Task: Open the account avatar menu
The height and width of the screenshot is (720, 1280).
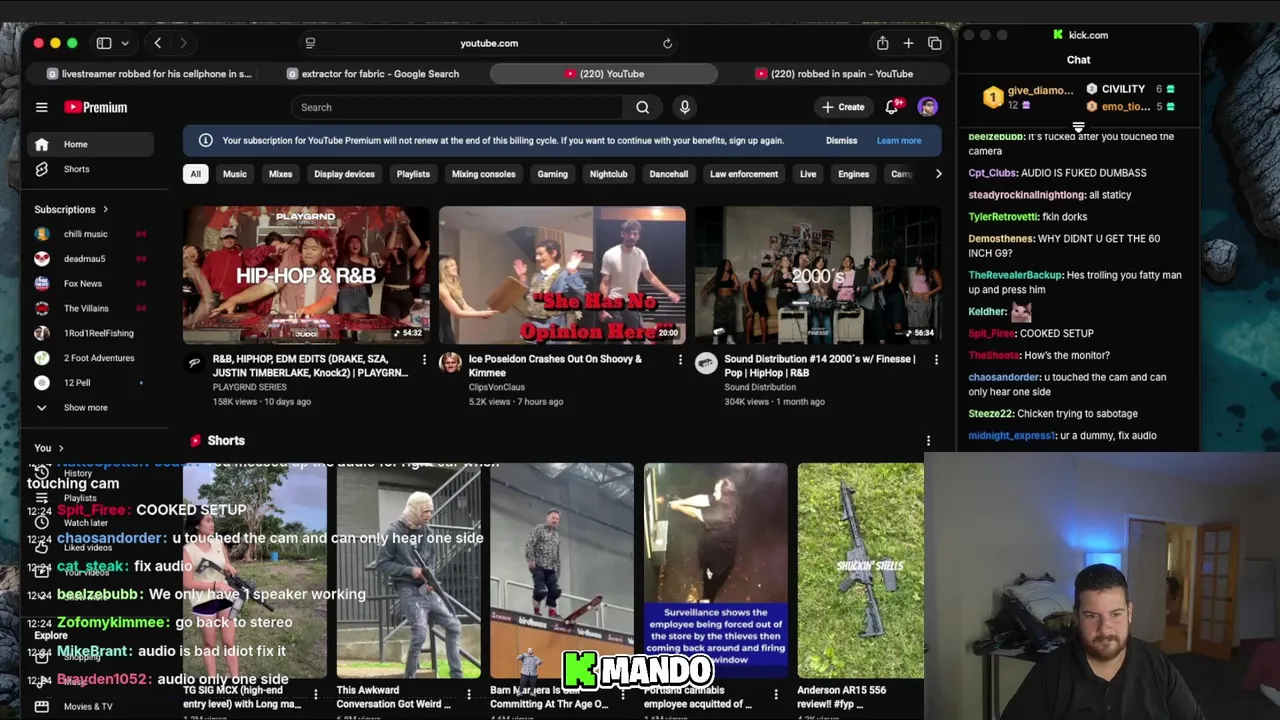Action: point(928,107)
